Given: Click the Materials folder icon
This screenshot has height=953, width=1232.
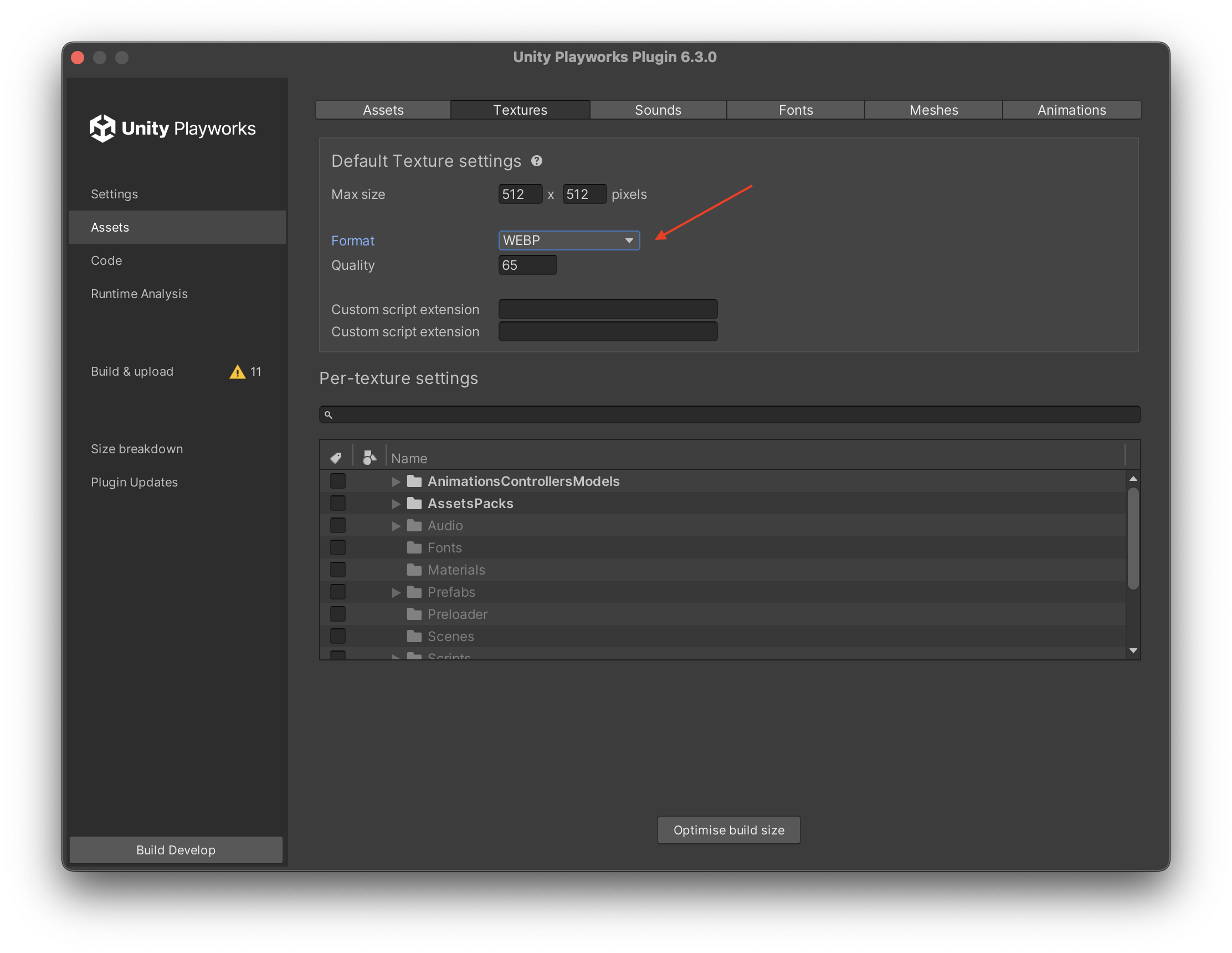Looking at the screenshot, I should (x=414, y=570).
